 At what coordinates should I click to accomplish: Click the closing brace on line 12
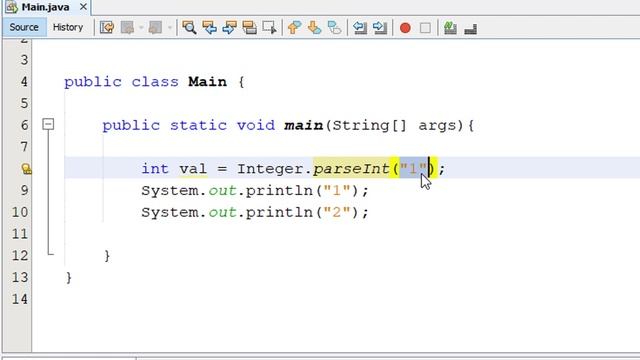point(107,256)
